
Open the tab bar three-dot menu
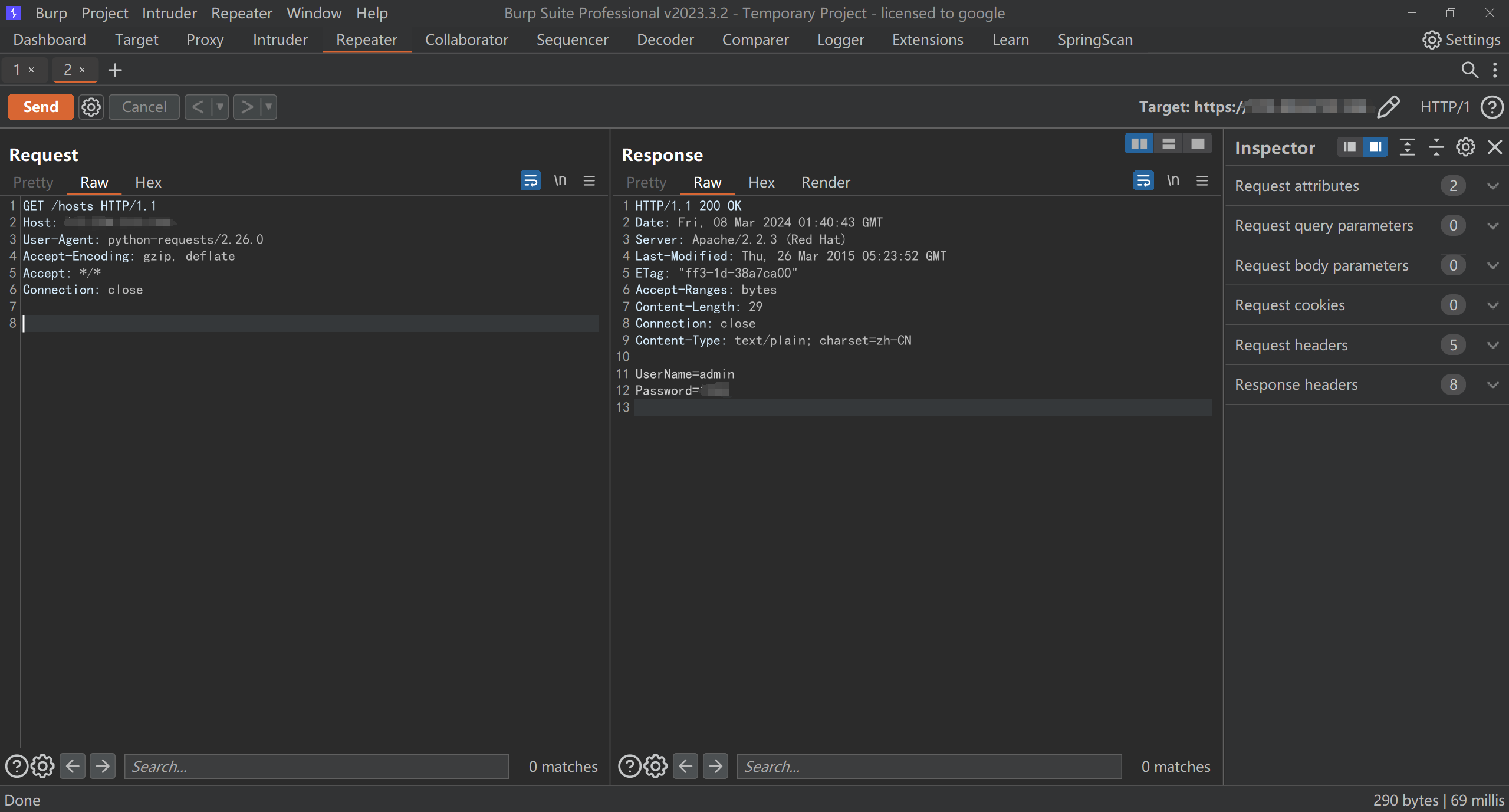coord(1495,70)
